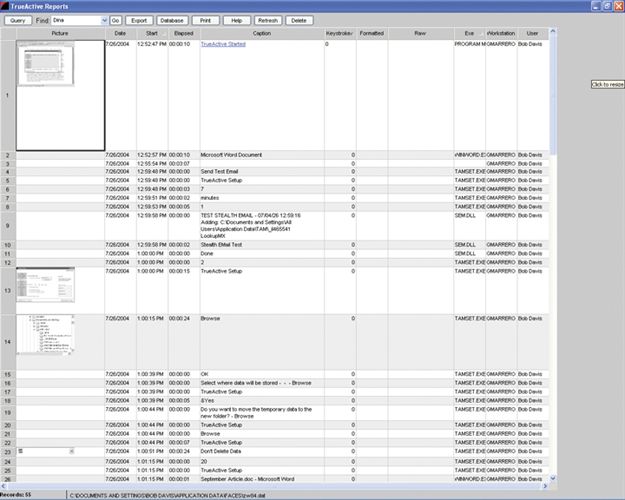Open the Database toolbar button
Screen dimensions: 625x500
[171, 20]
